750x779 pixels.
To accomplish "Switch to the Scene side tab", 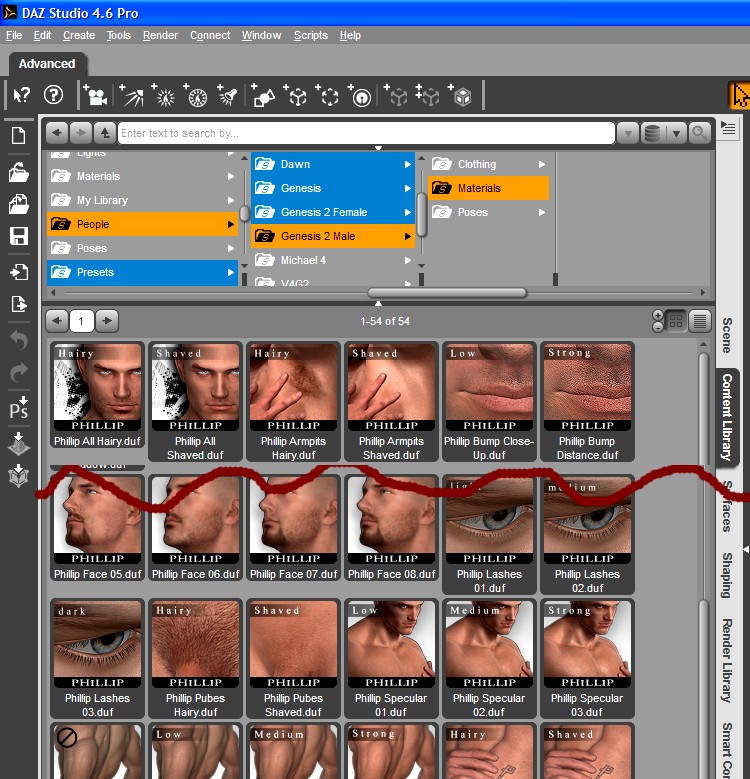I will tap(727, 335).
